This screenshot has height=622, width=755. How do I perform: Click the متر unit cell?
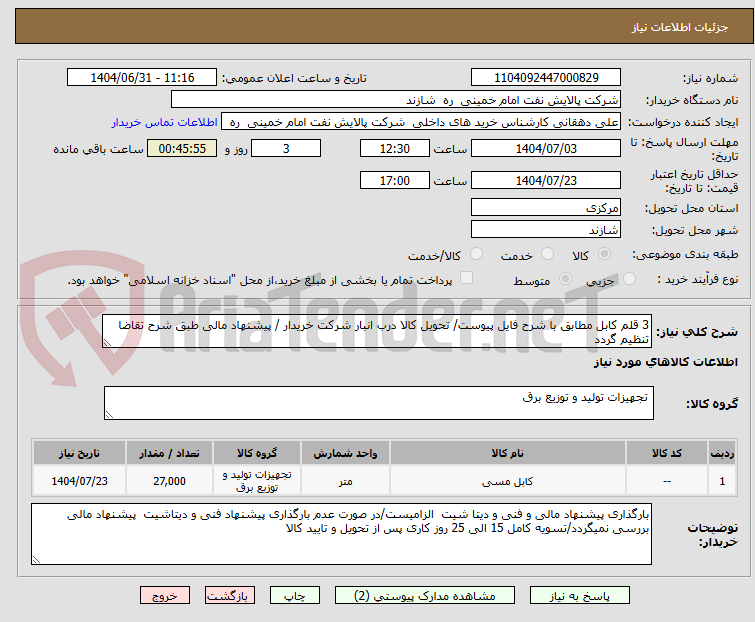coord(345,481)
